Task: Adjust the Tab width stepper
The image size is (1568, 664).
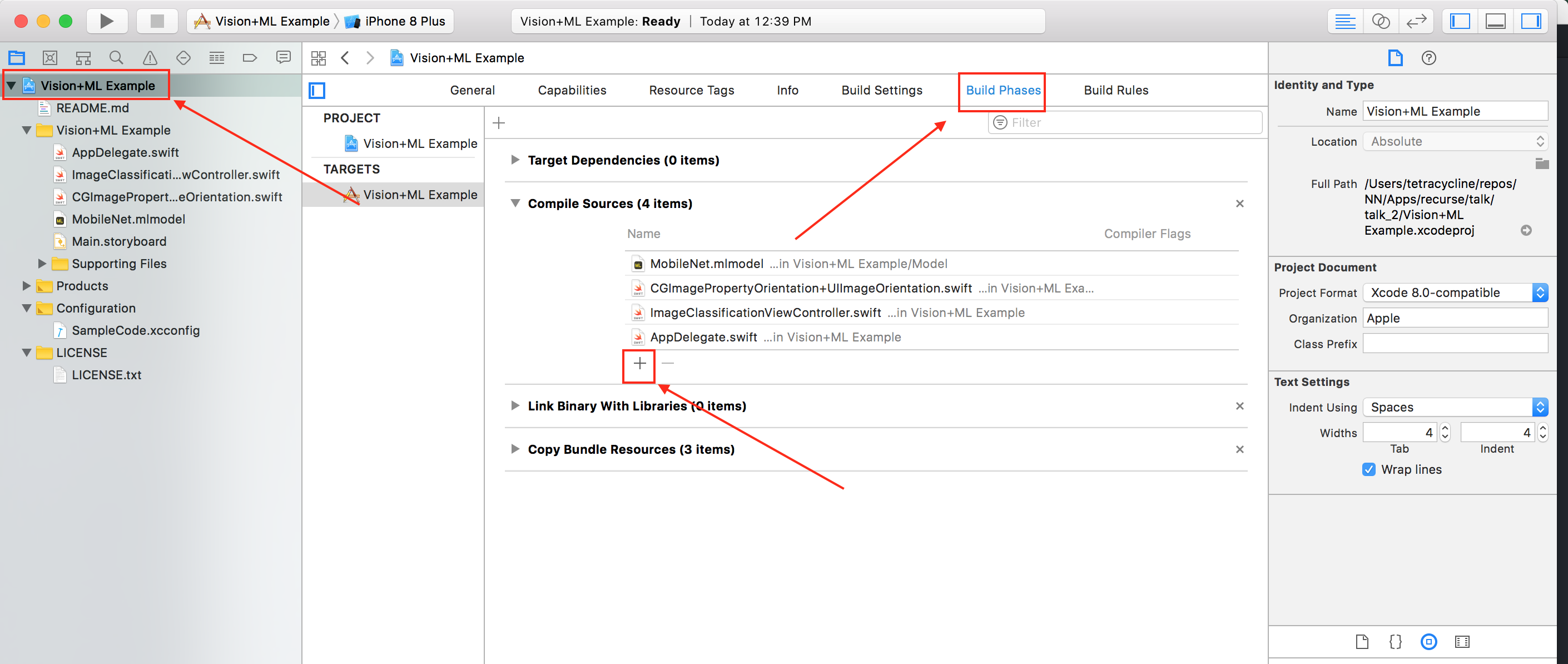Action: pos(1445,433)
